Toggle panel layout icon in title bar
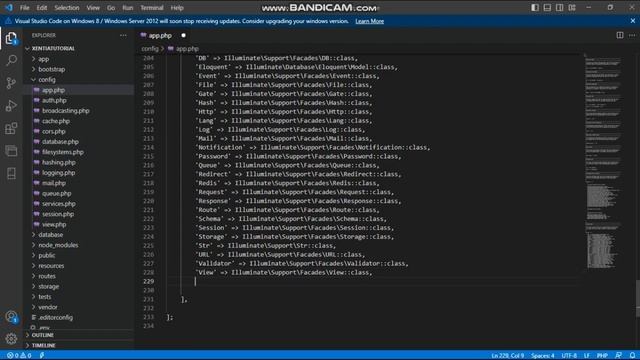The height and width of the screenshot is (360, 640). [547, 7]
